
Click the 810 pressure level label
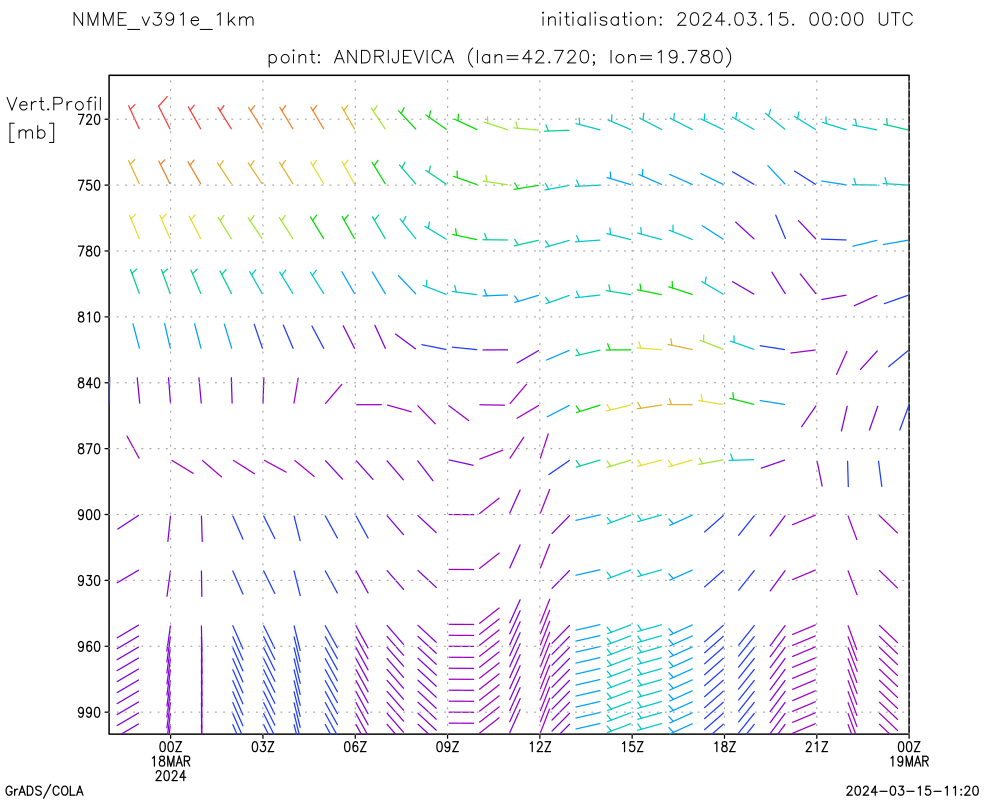(x=89, y=317)
